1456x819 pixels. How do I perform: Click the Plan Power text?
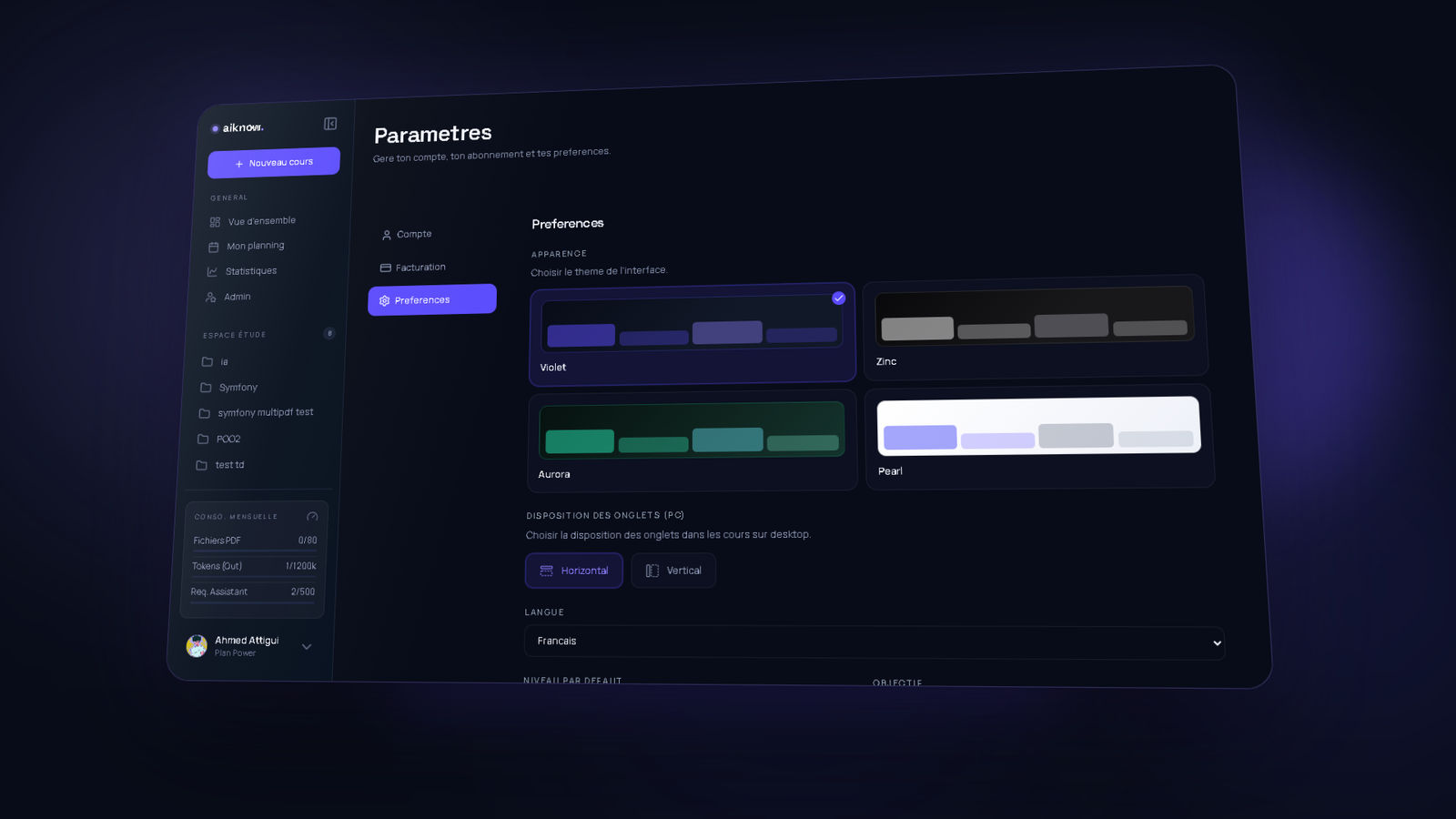point(235,653)
